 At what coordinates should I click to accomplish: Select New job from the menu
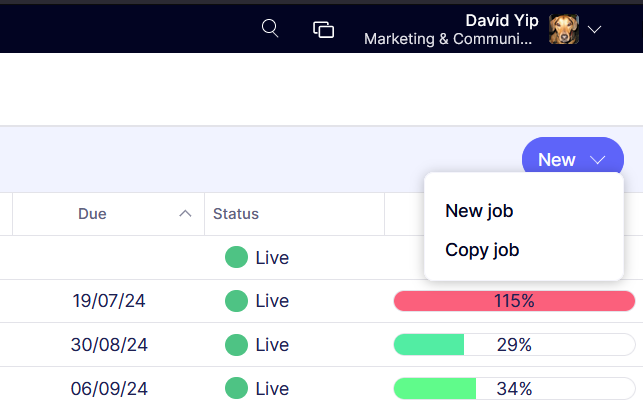tap(479, 211)
